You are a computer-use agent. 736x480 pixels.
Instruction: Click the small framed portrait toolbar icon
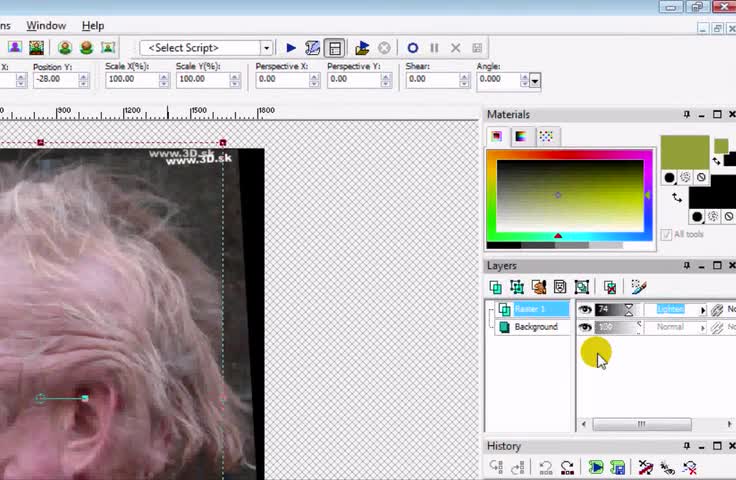pyautogui.click(x=108, y=47)
